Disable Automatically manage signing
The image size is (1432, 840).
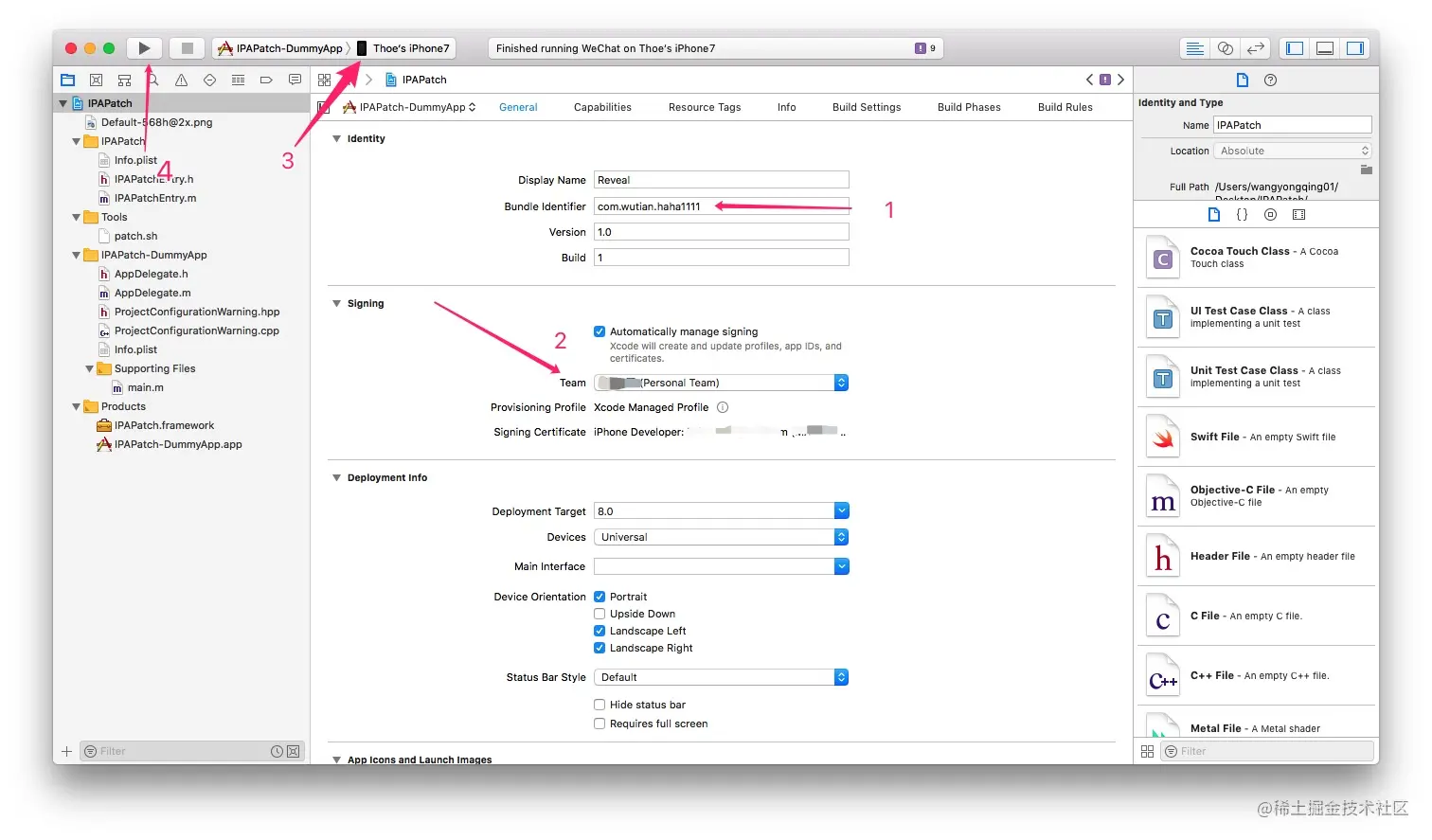coord(600,331)
